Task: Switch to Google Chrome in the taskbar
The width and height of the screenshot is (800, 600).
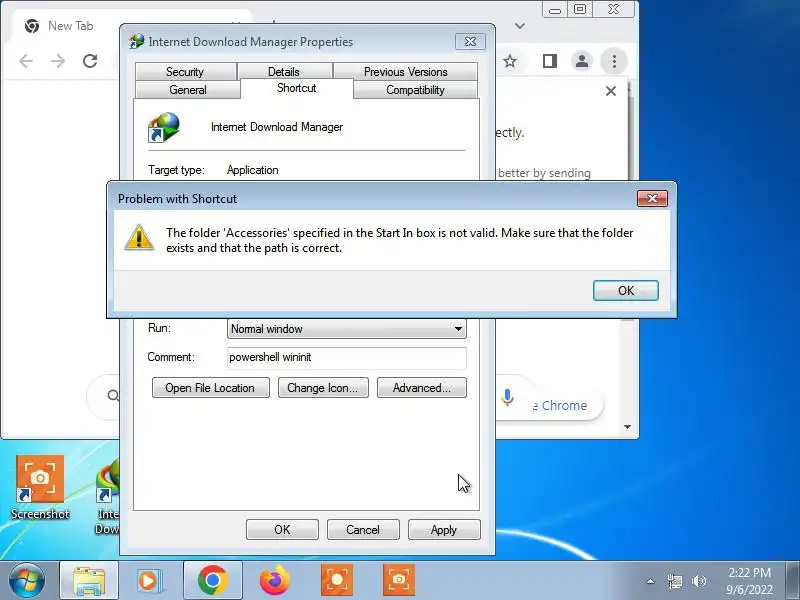Action: click(213, 580)
